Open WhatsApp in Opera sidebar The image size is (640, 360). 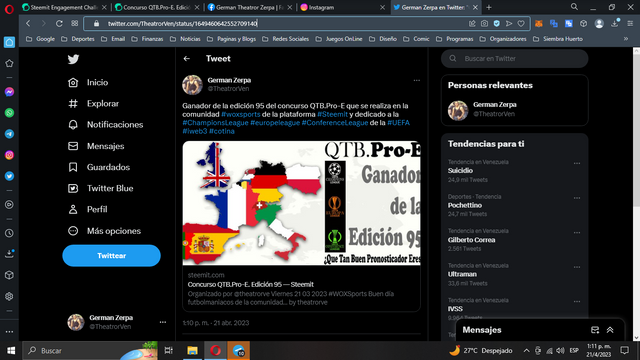coord(9,113)
